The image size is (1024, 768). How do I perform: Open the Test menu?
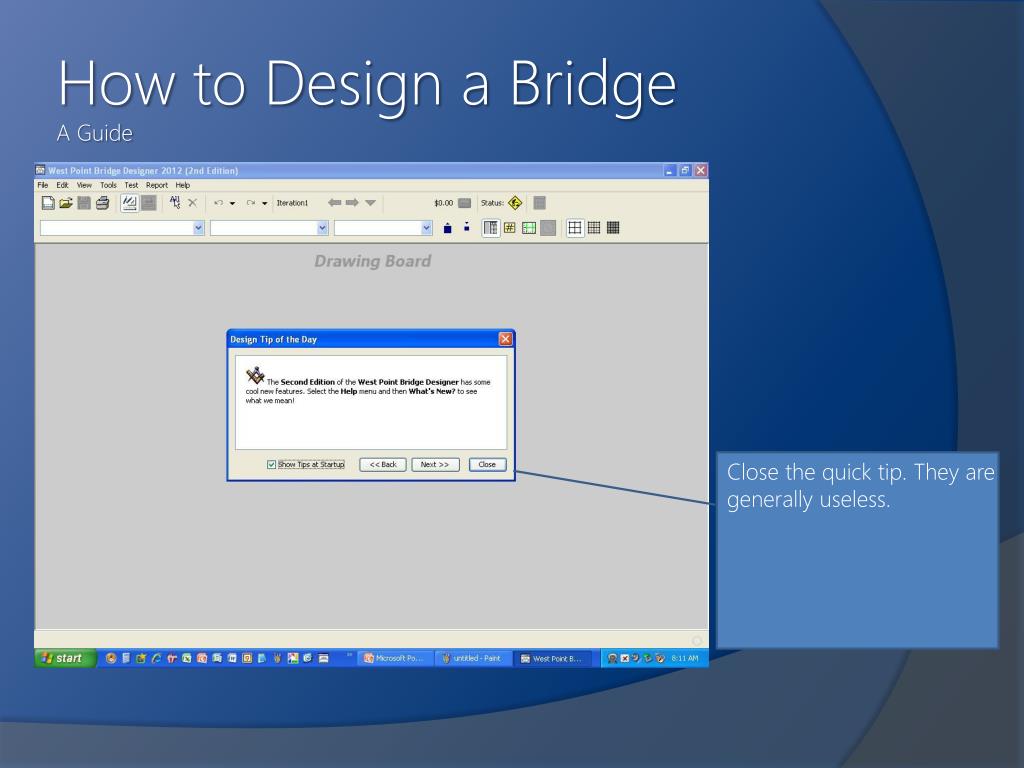tap(131, 185)
